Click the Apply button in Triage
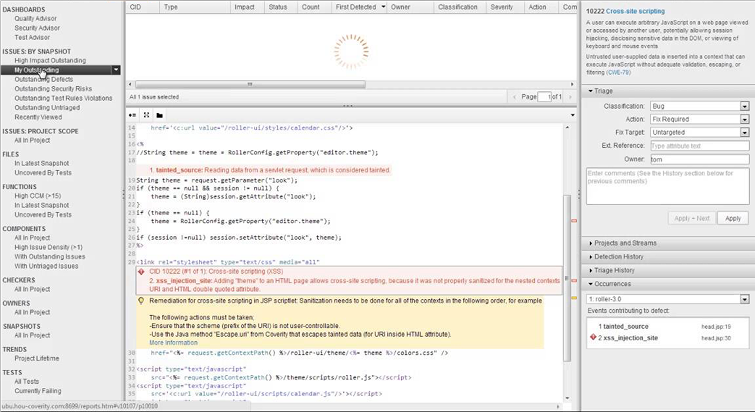 (733, 218)
